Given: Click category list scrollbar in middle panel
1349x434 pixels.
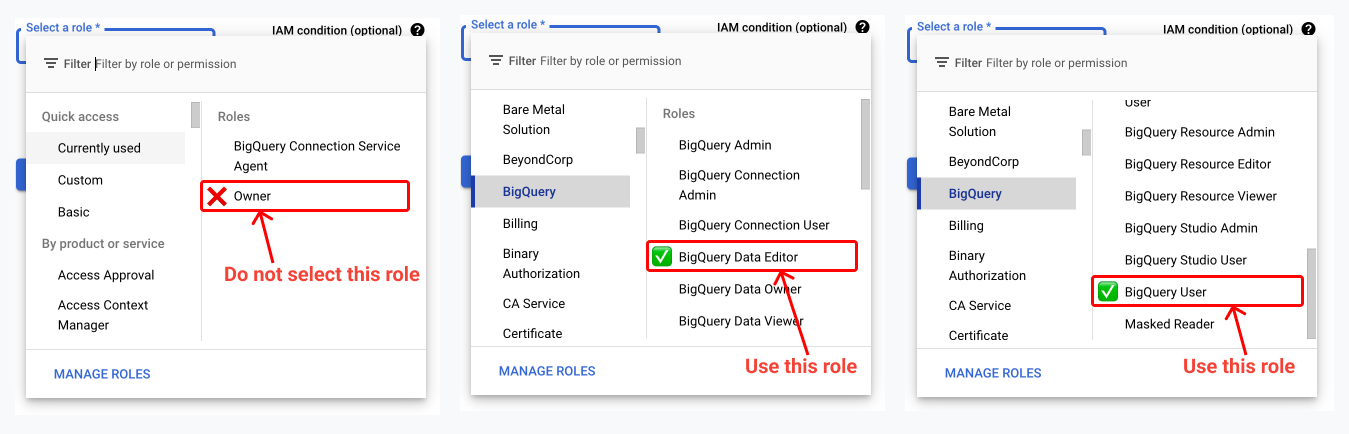Looking at the screenshot, I should click(640, 141).
